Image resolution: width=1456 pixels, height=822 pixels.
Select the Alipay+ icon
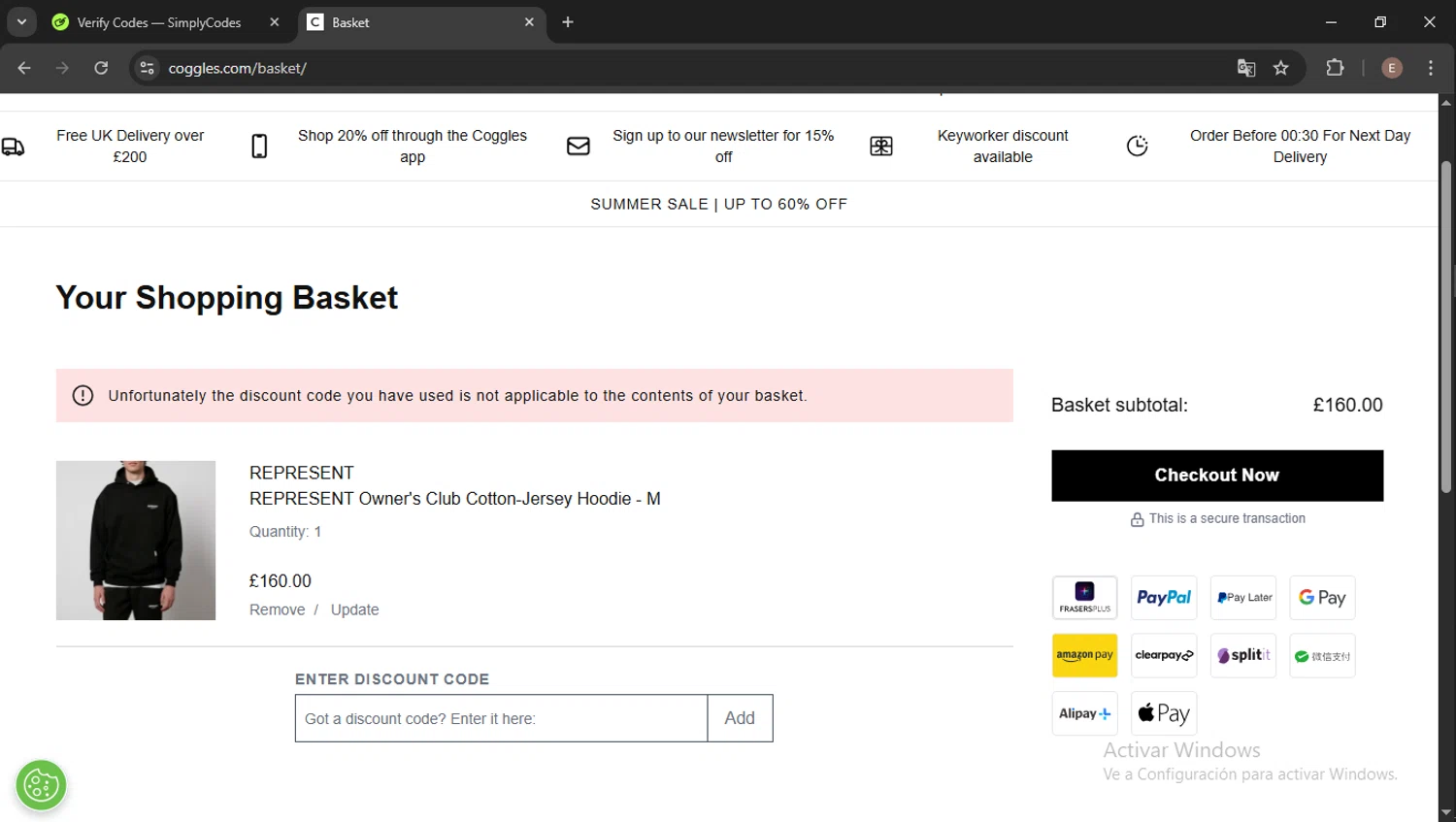[1084, 713]
